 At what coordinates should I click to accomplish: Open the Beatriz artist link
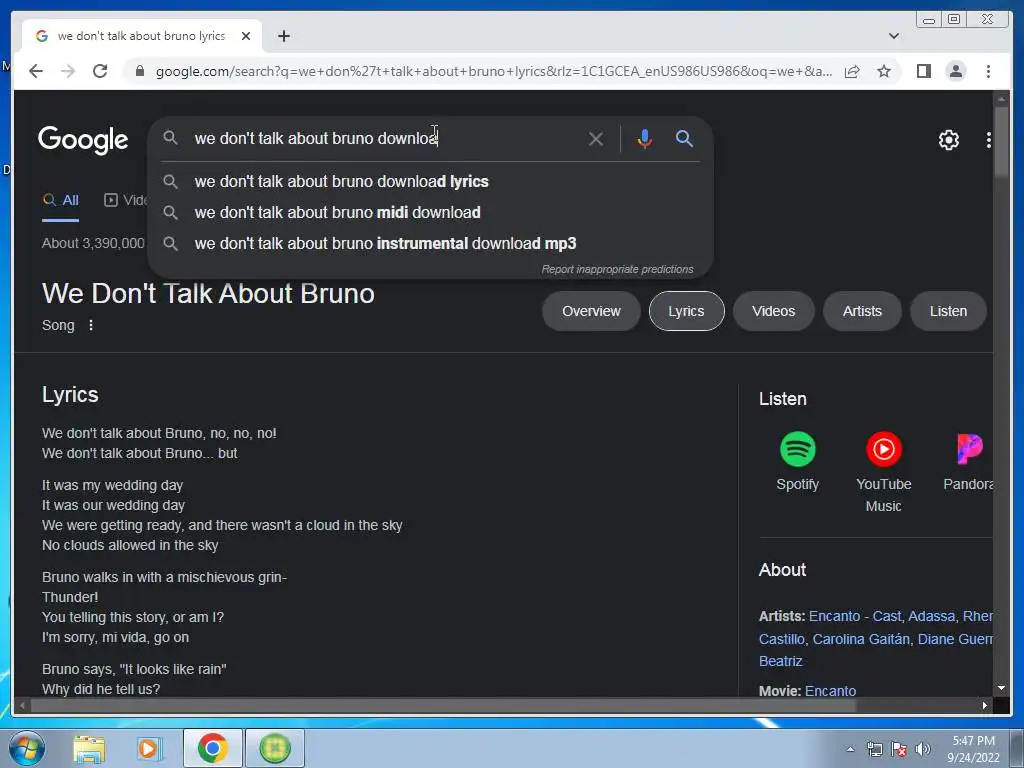point(780,661)
